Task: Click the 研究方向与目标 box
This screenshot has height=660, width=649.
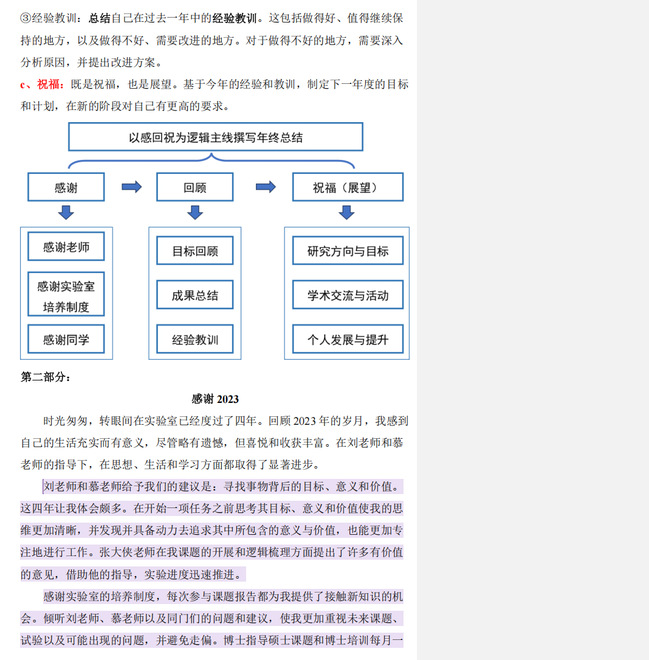Action: pyautogui.click(x=347, y=251)
